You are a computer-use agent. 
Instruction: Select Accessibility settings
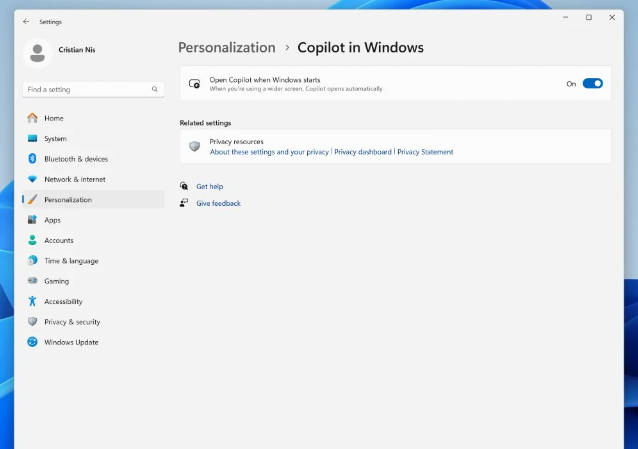[x=94, y=301]
